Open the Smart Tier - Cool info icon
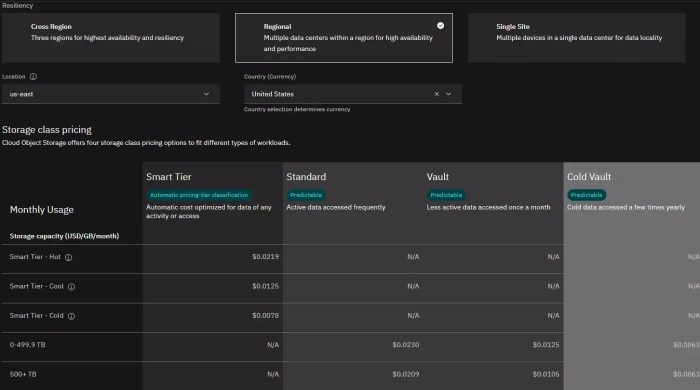Viewport: 700px width, 390px height. coord(71,286)
